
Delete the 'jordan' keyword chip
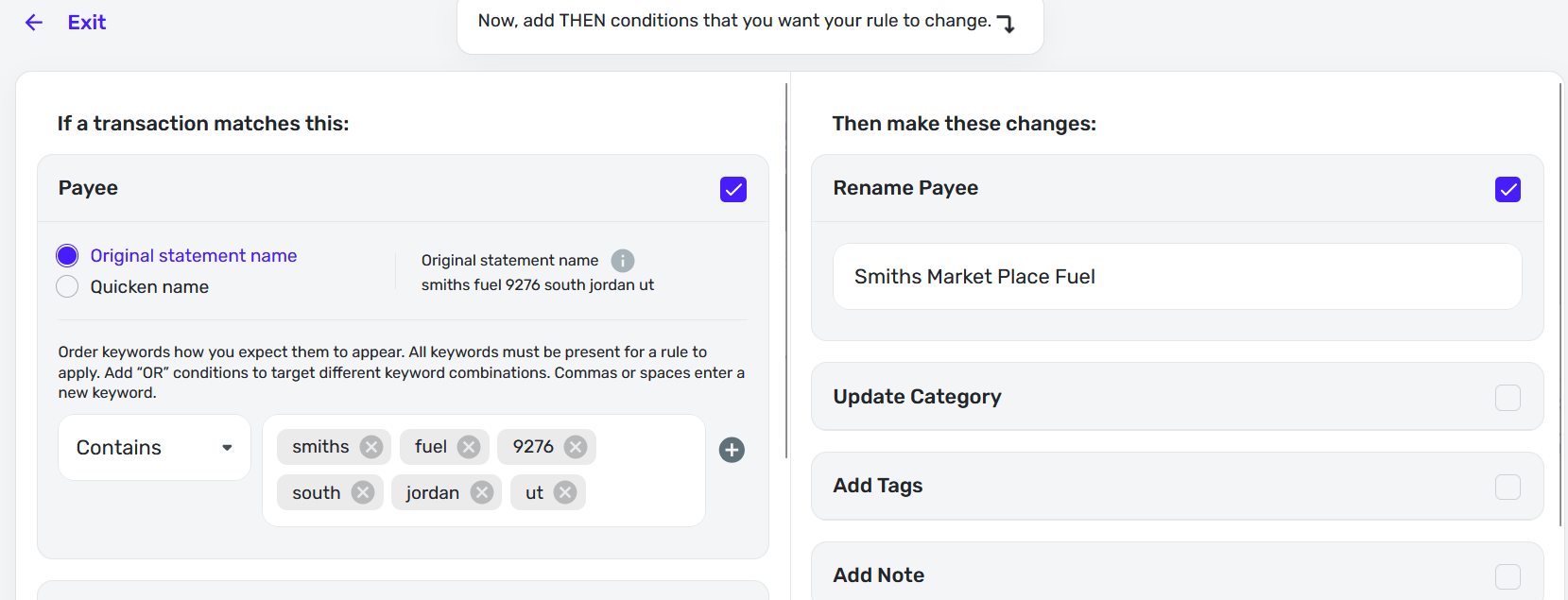pyautogui.click(x=482, y=492)
